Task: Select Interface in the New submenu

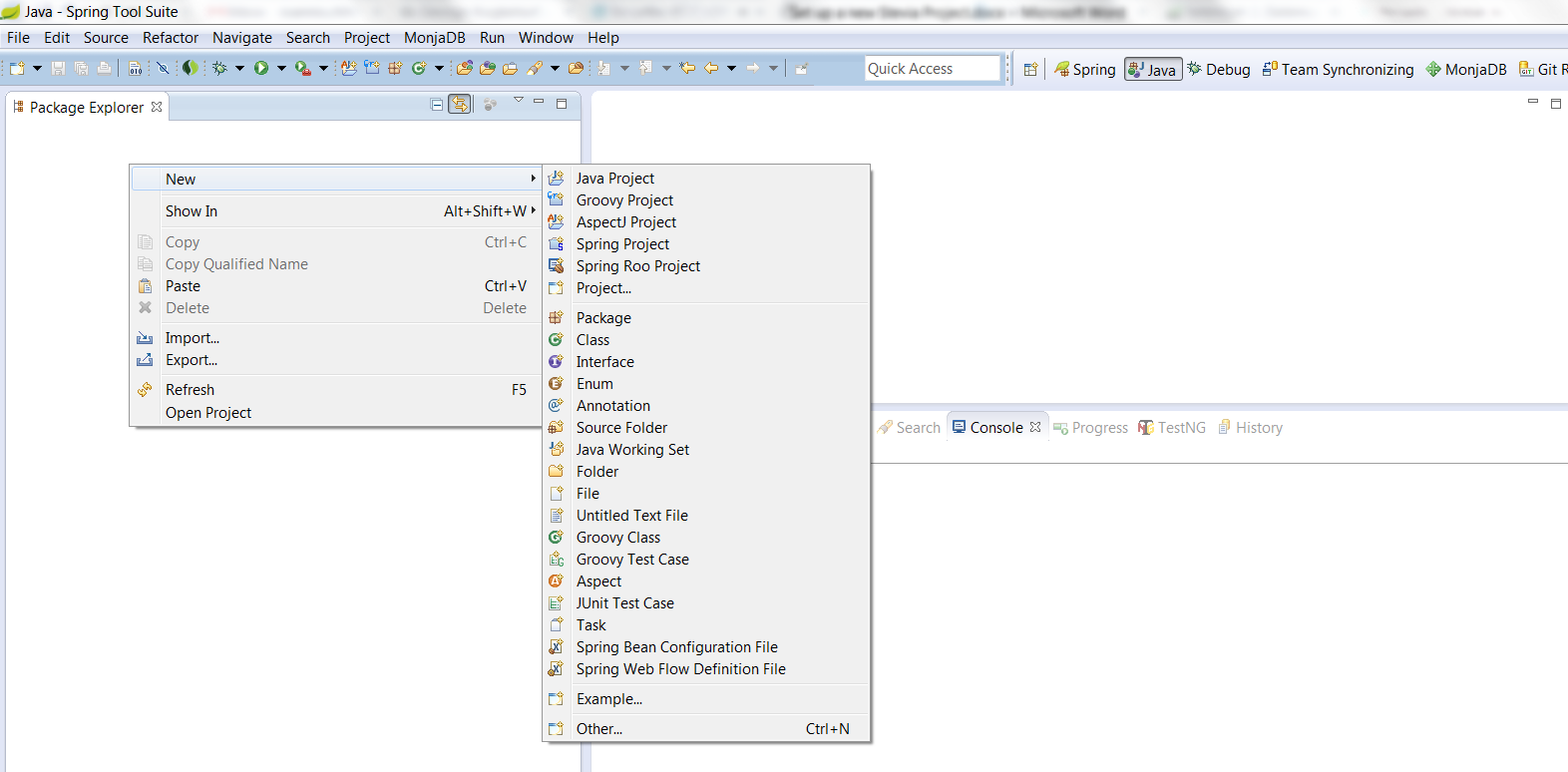Action: point(706,361)
